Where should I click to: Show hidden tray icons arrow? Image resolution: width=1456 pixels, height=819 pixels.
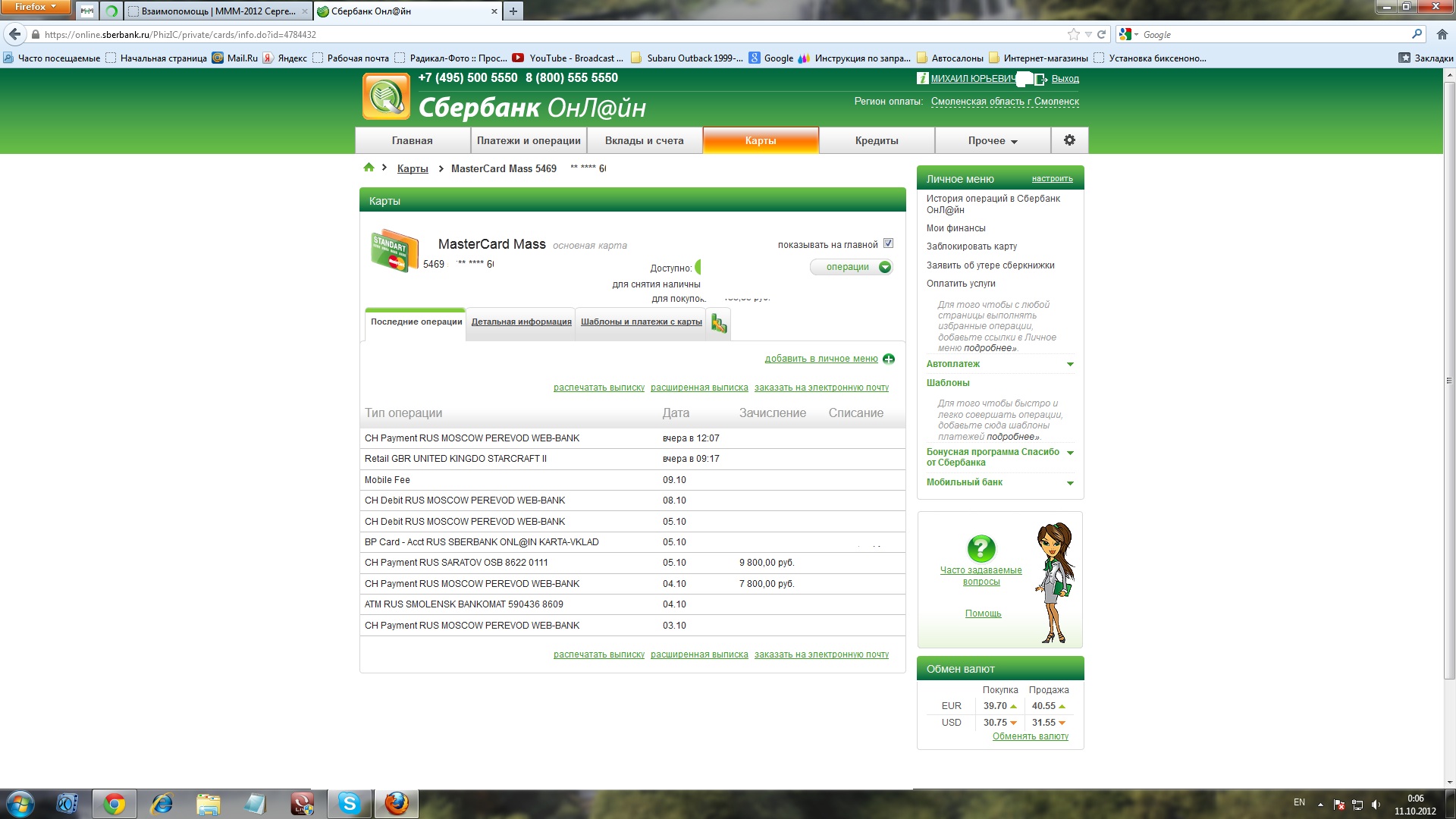[1320, 805]
